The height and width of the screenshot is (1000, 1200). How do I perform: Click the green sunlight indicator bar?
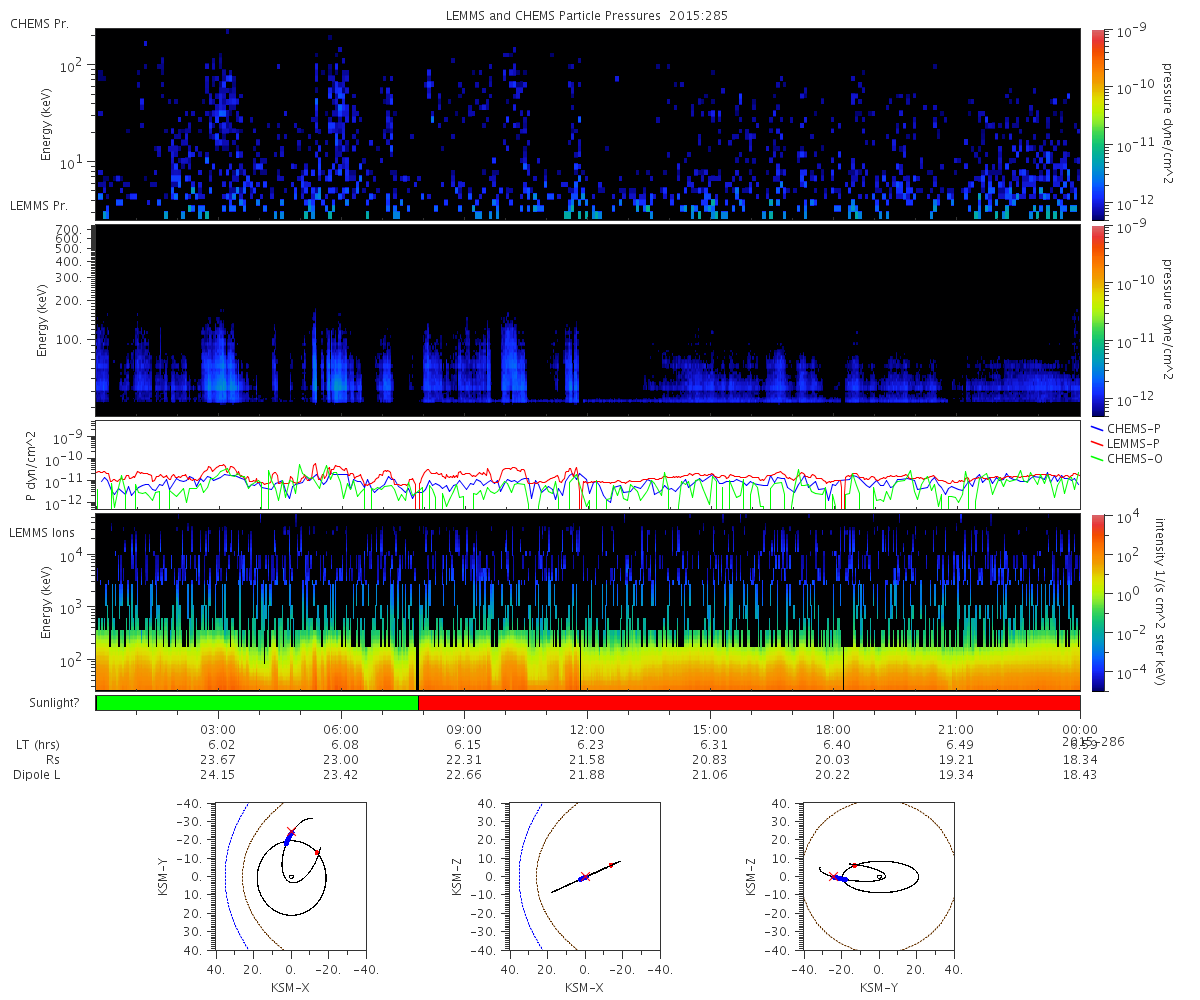257,703
